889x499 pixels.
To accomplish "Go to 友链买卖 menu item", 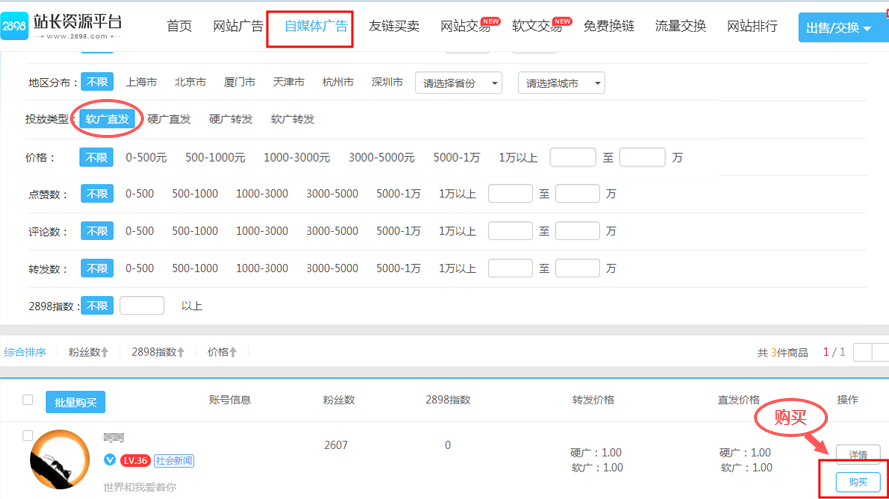I will (394, 26).
